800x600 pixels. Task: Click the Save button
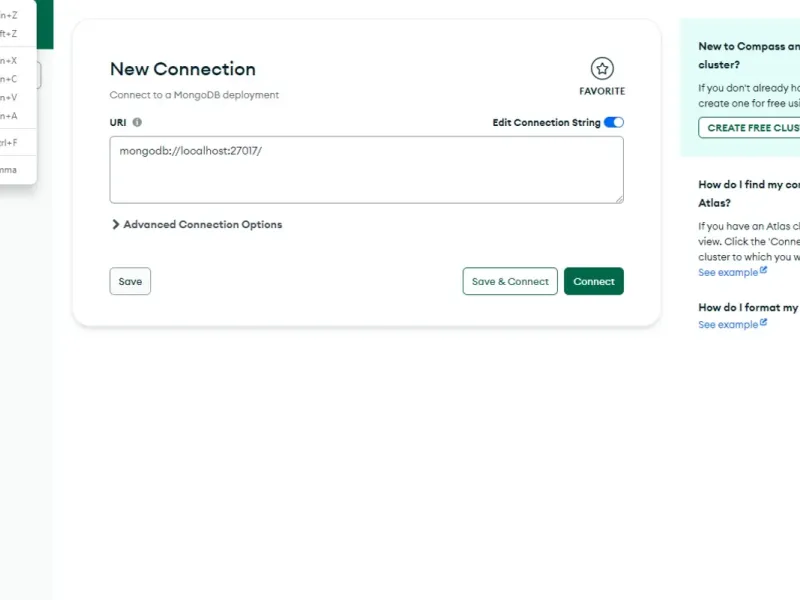pyautogui.click(x=130, y=282)
